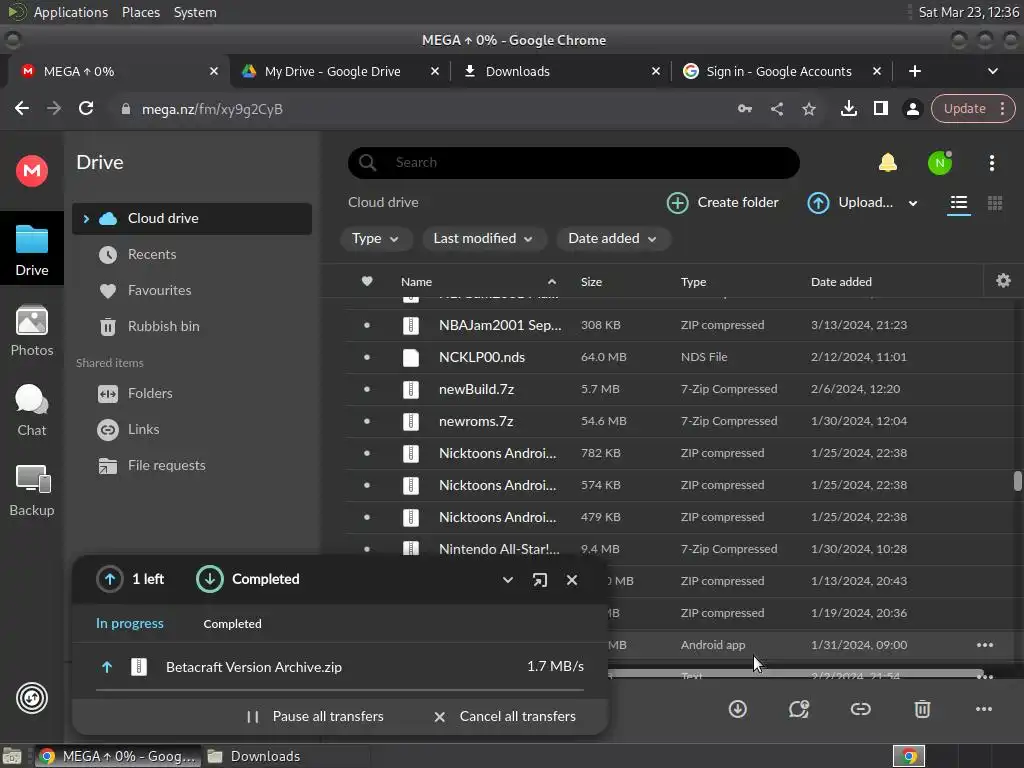Open a new browser tab
This screenshot has width=1024, height=768.
coord(915,71)
